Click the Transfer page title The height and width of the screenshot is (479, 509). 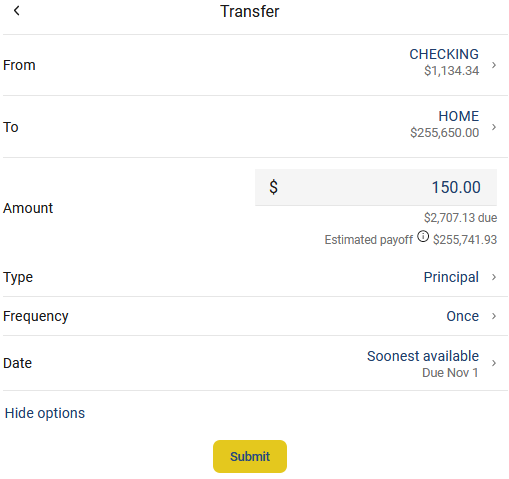coord(249,11)
